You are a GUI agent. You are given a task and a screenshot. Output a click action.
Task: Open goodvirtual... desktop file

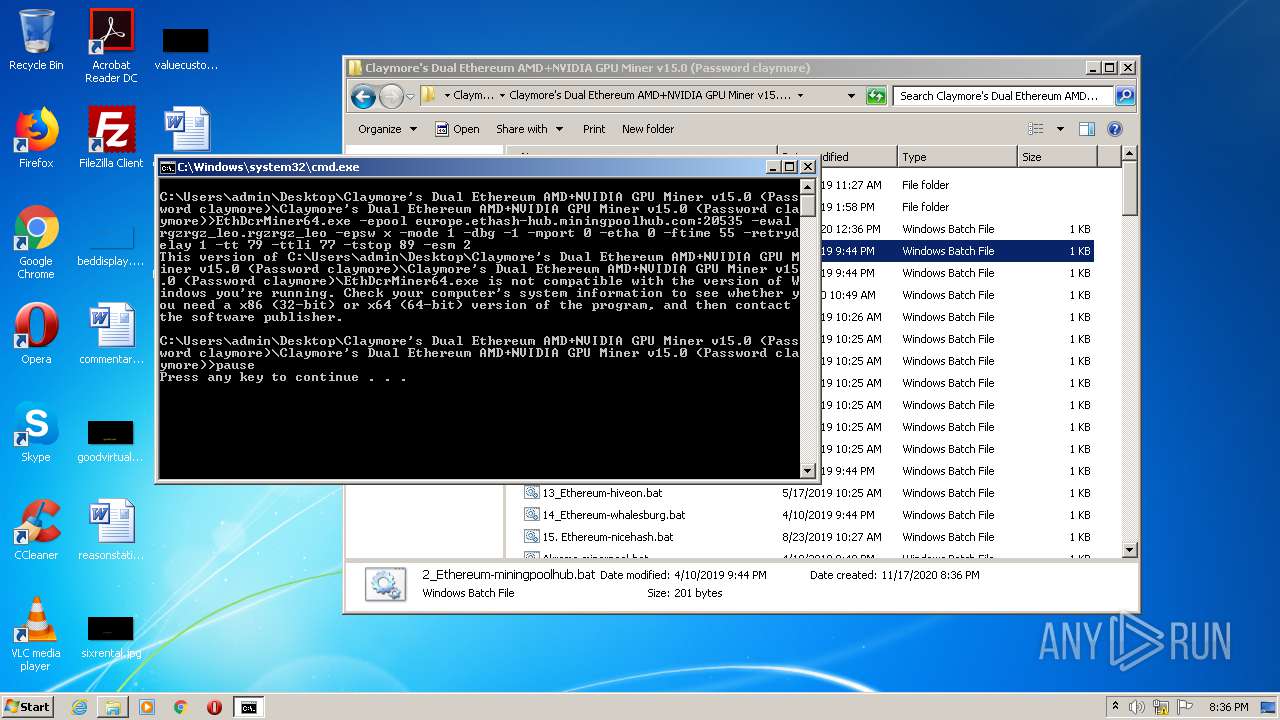[111, 440]
